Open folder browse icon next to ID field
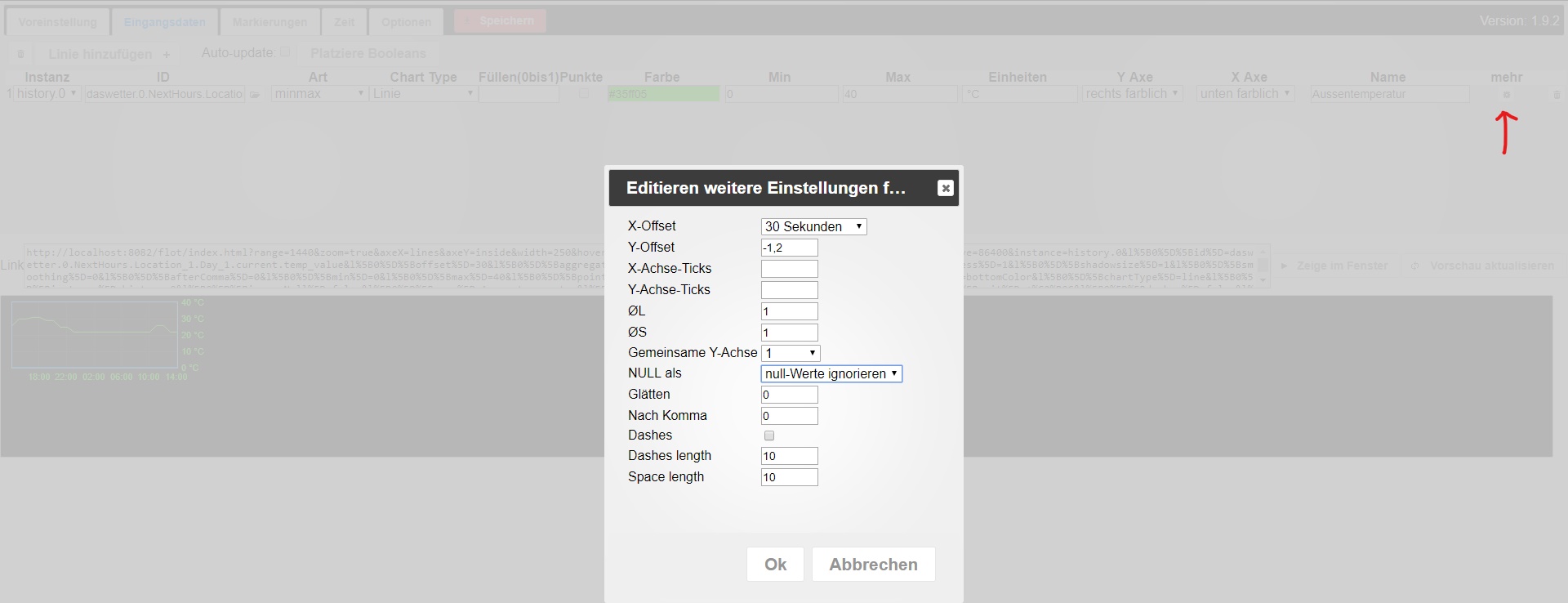1568x603 pixels. [x=255, y=95]
